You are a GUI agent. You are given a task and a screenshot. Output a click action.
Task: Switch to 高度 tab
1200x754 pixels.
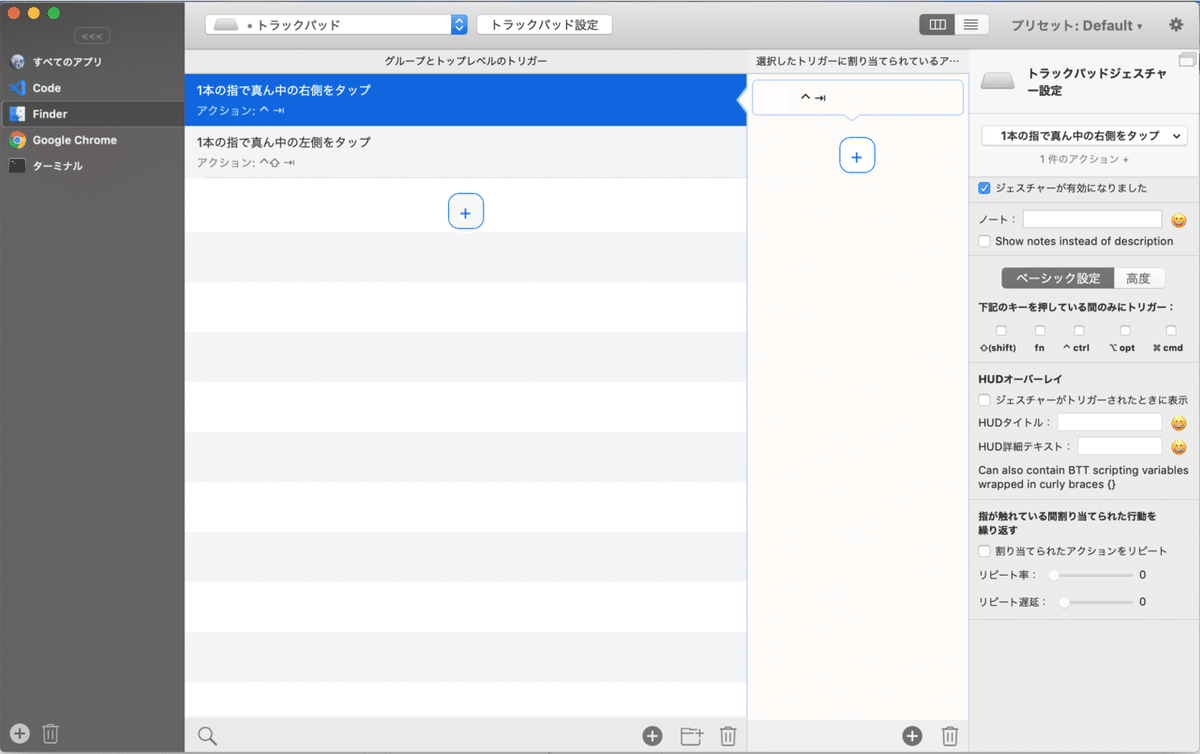click(1138, 278)
